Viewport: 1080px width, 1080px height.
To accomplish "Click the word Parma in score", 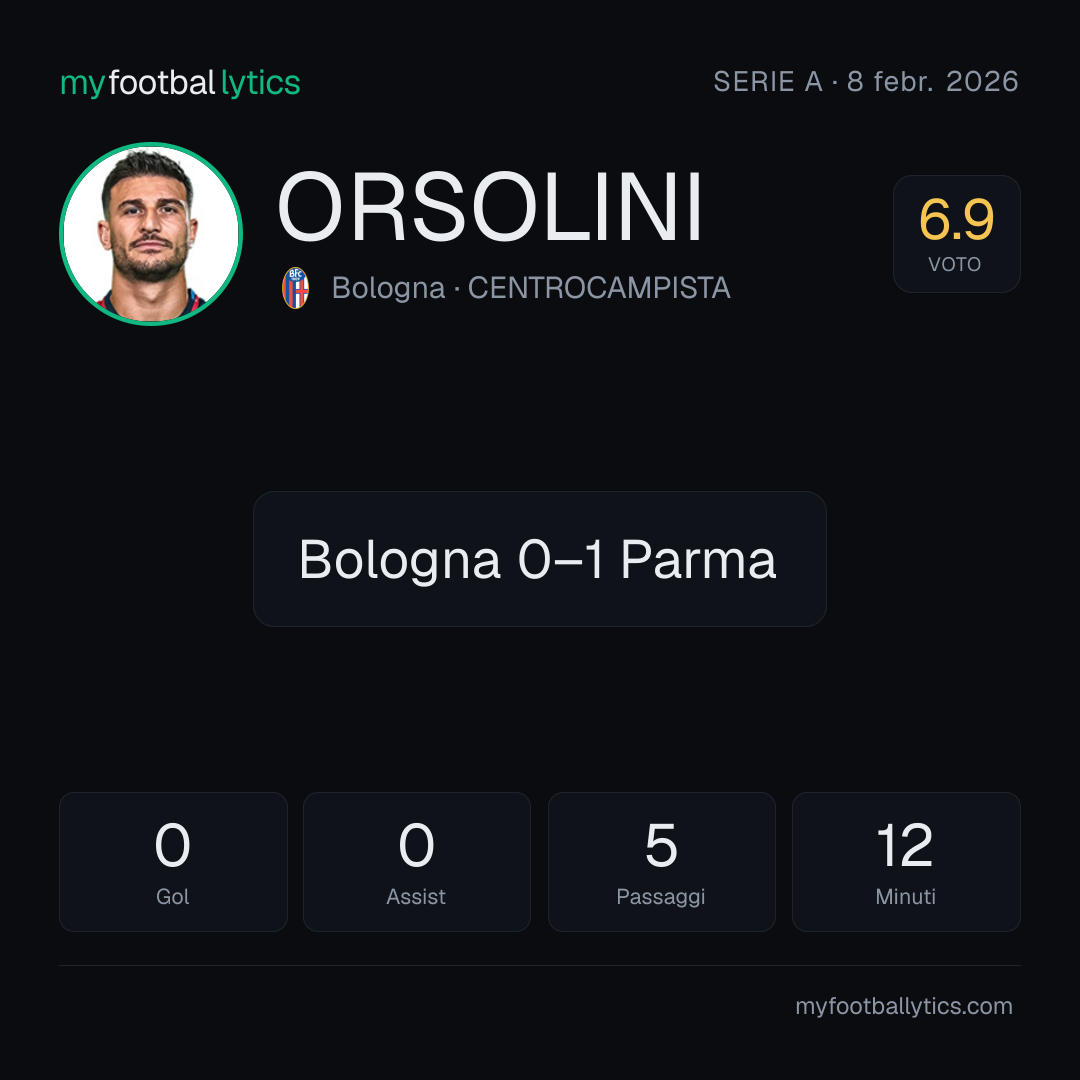I will 698,559.
